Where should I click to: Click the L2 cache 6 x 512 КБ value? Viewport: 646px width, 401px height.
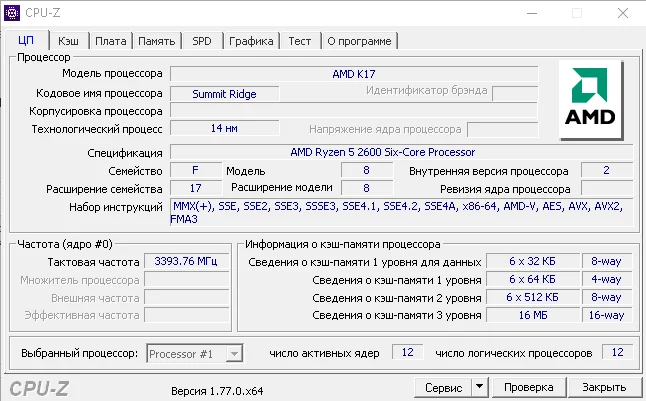532,297
